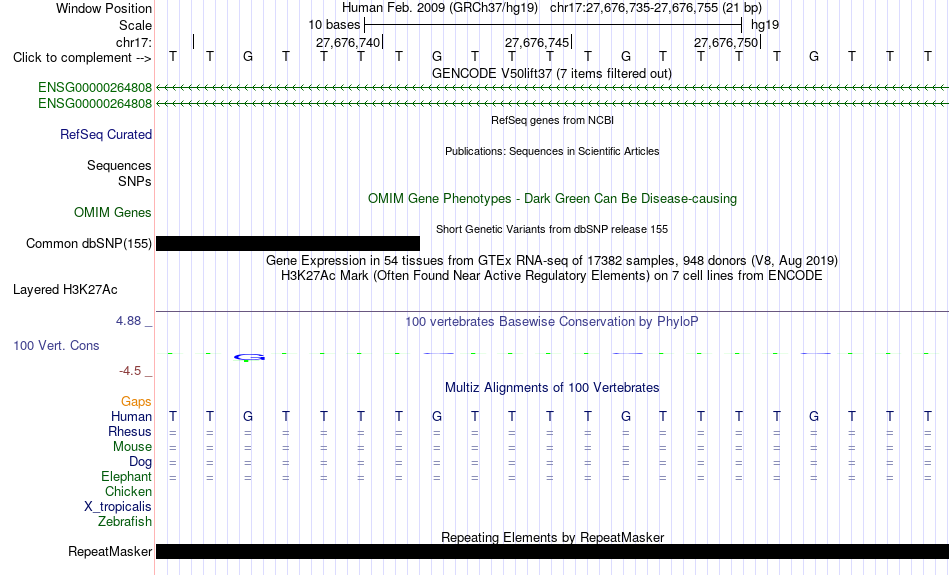Select the X_tropicalis species label
The width and height of the screenshot is (950, 575).
(x=118, y=507)
